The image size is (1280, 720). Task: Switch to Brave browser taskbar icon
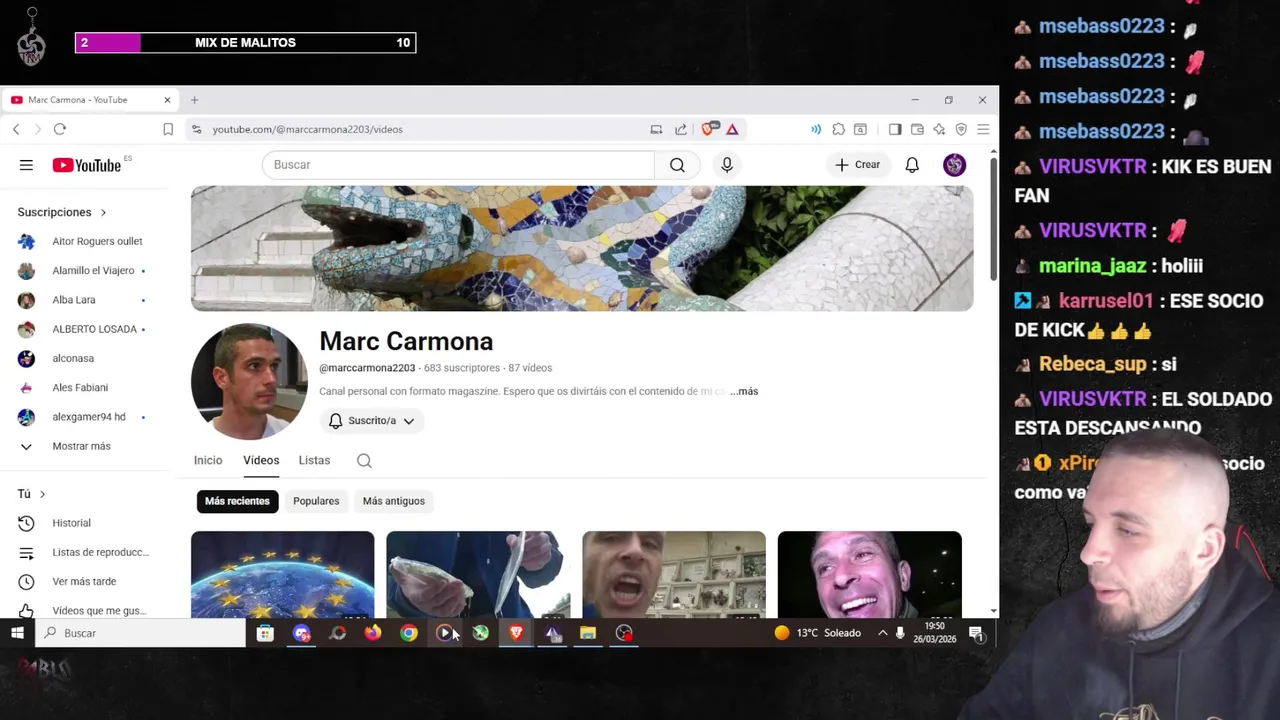coord(516,633)
